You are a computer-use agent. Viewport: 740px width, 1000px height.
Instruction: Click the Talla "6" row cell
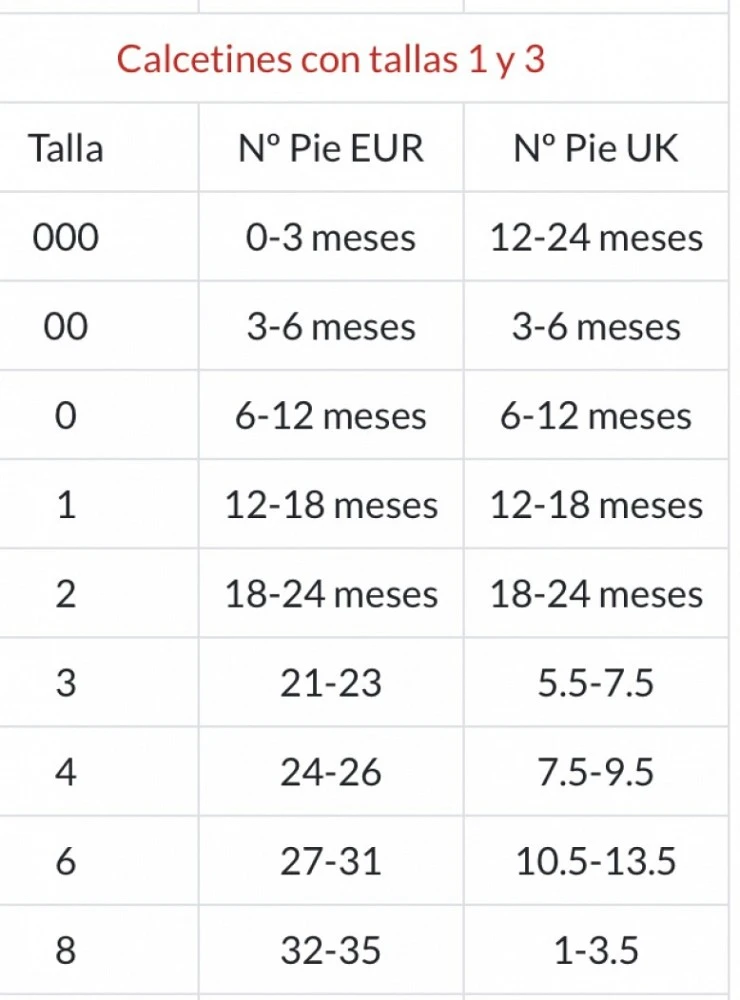click(65, 862)
